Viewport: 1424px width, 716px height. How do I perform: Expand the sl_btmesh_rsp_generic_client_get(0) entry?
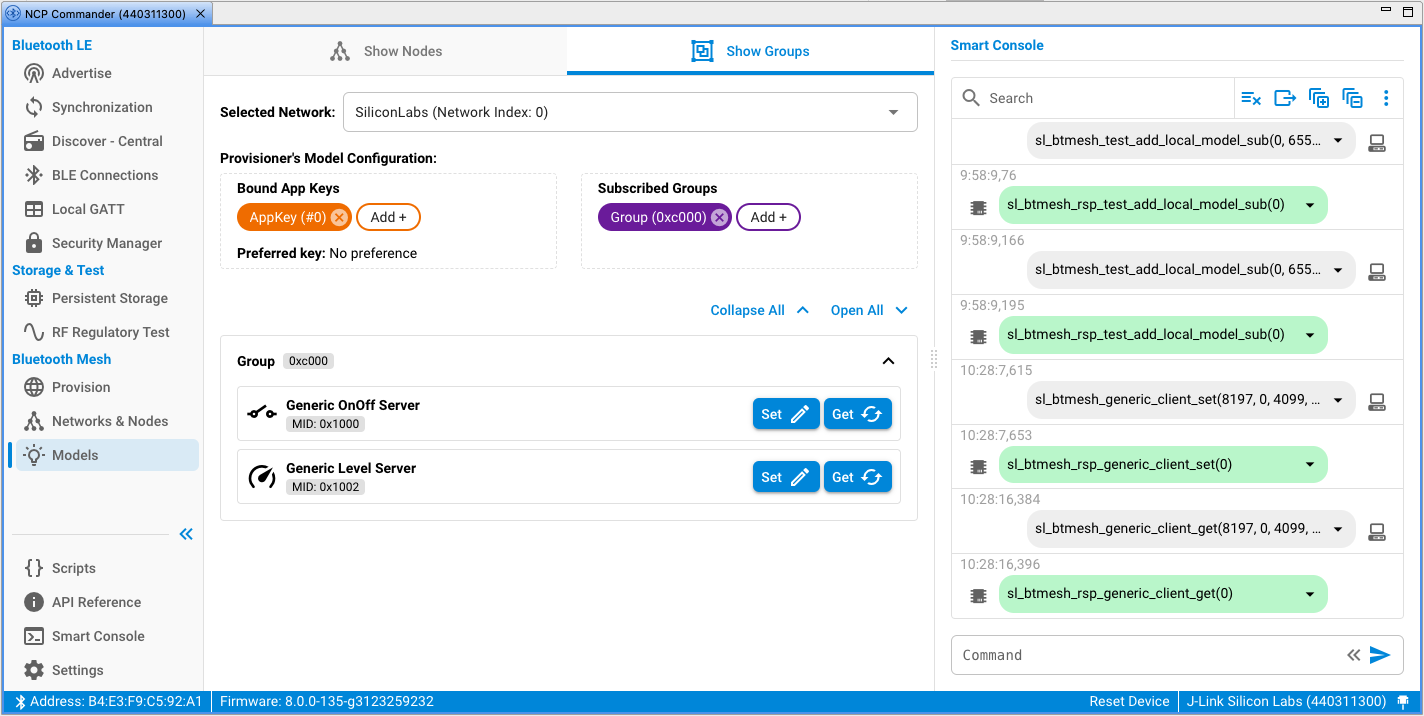(1309, 594)
